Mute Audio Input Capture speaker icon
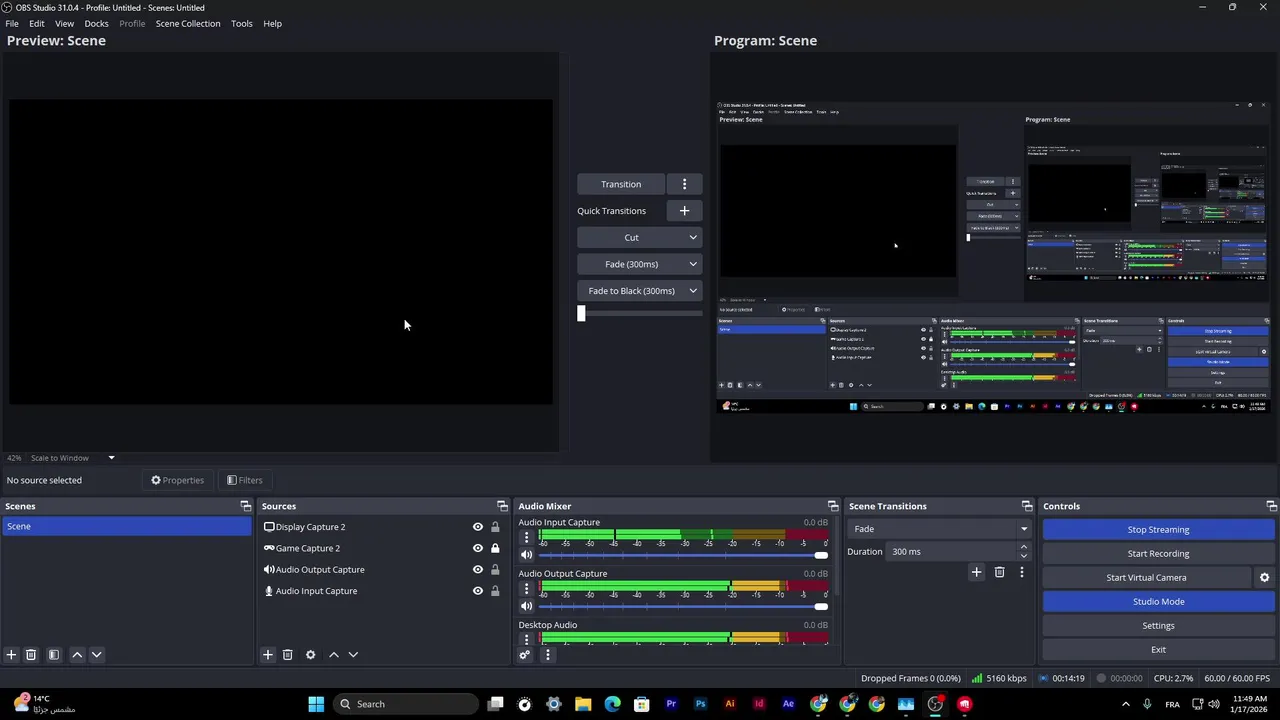This screenshot has width=1280, height=720. [527, 555]
